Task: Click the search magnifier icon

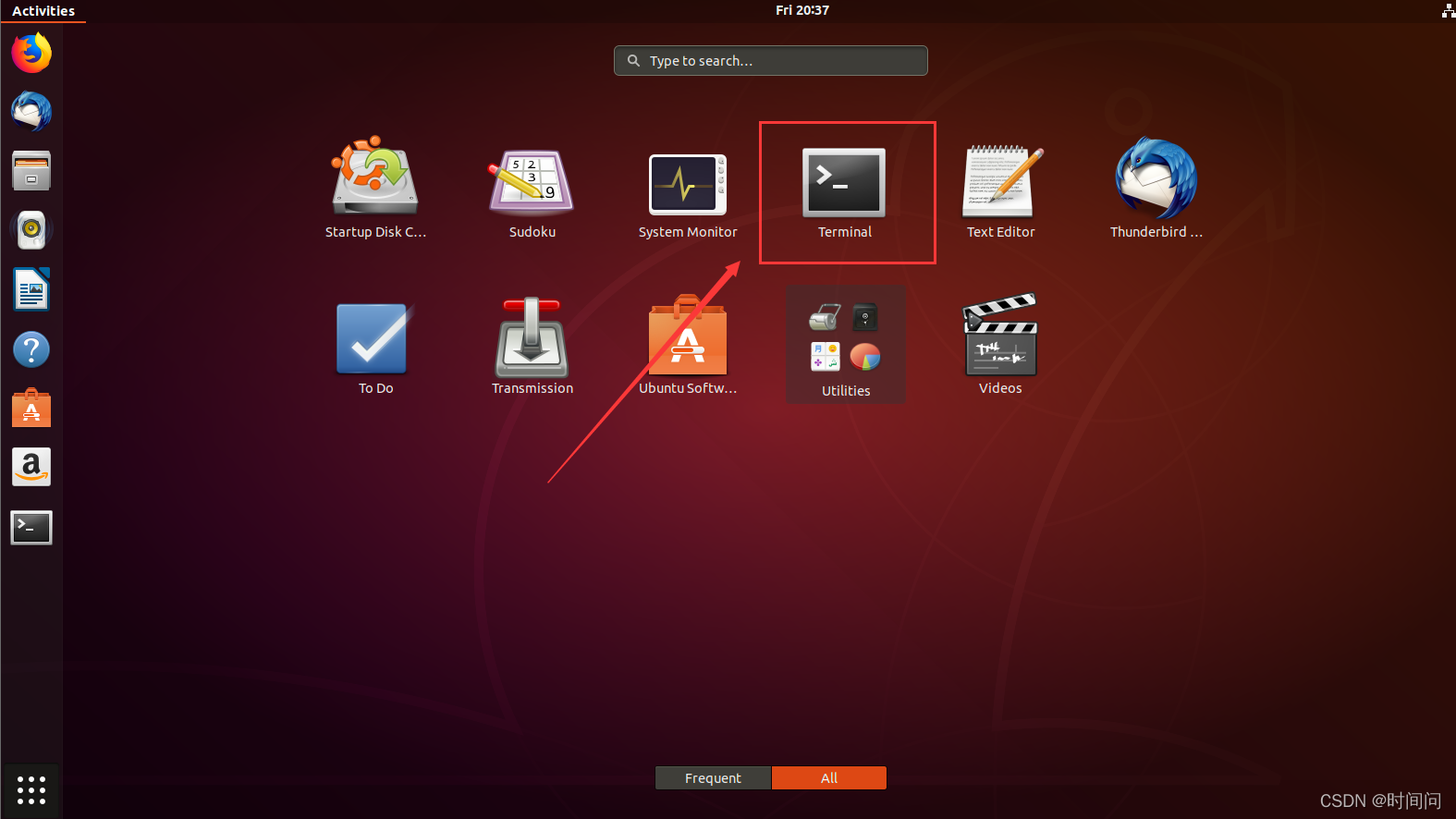Action: pos(633,60)
